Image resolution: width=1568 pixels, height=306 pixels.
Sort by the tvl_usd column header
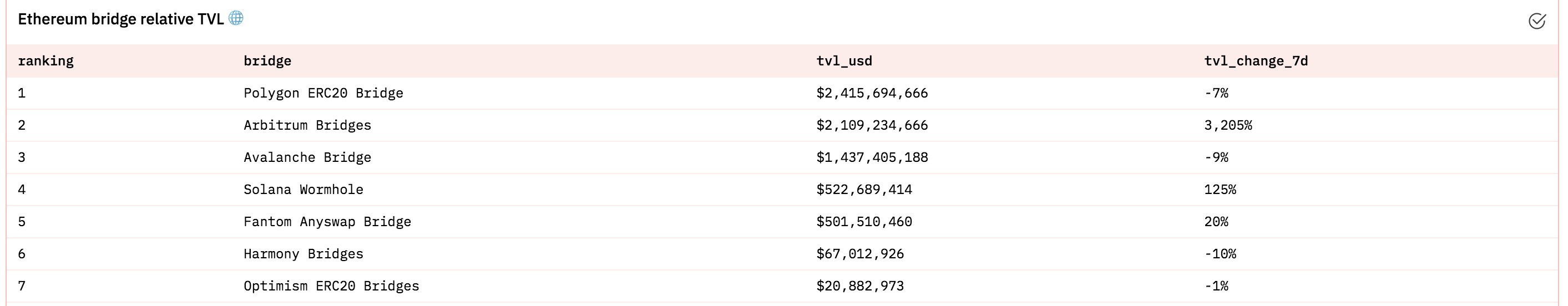pyautogui.click(x=844, y=61)
